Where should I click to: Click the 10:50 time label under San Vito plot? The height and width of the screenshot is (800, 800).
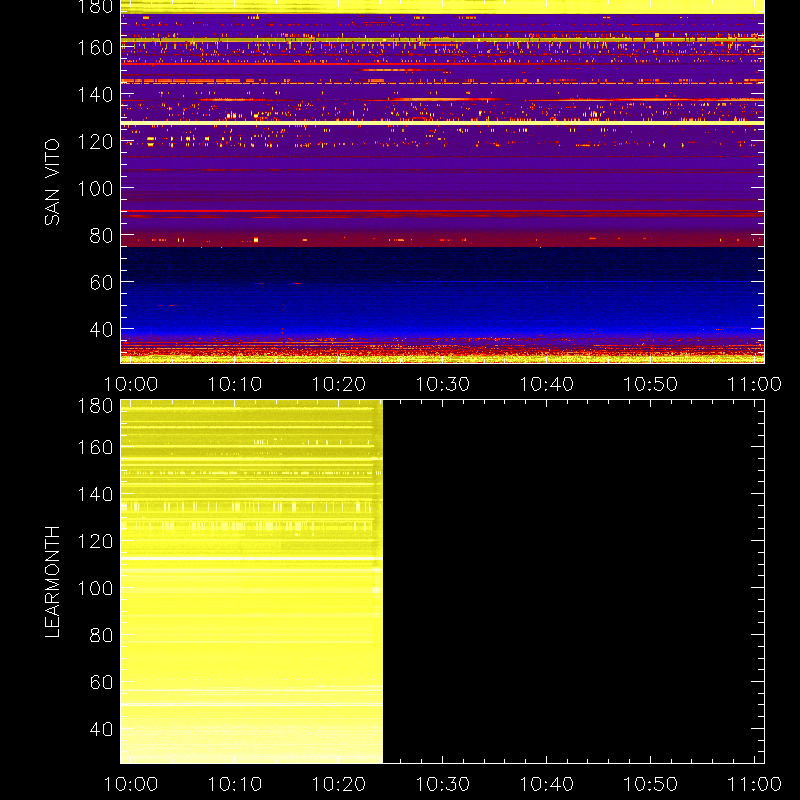click(651, 384)
